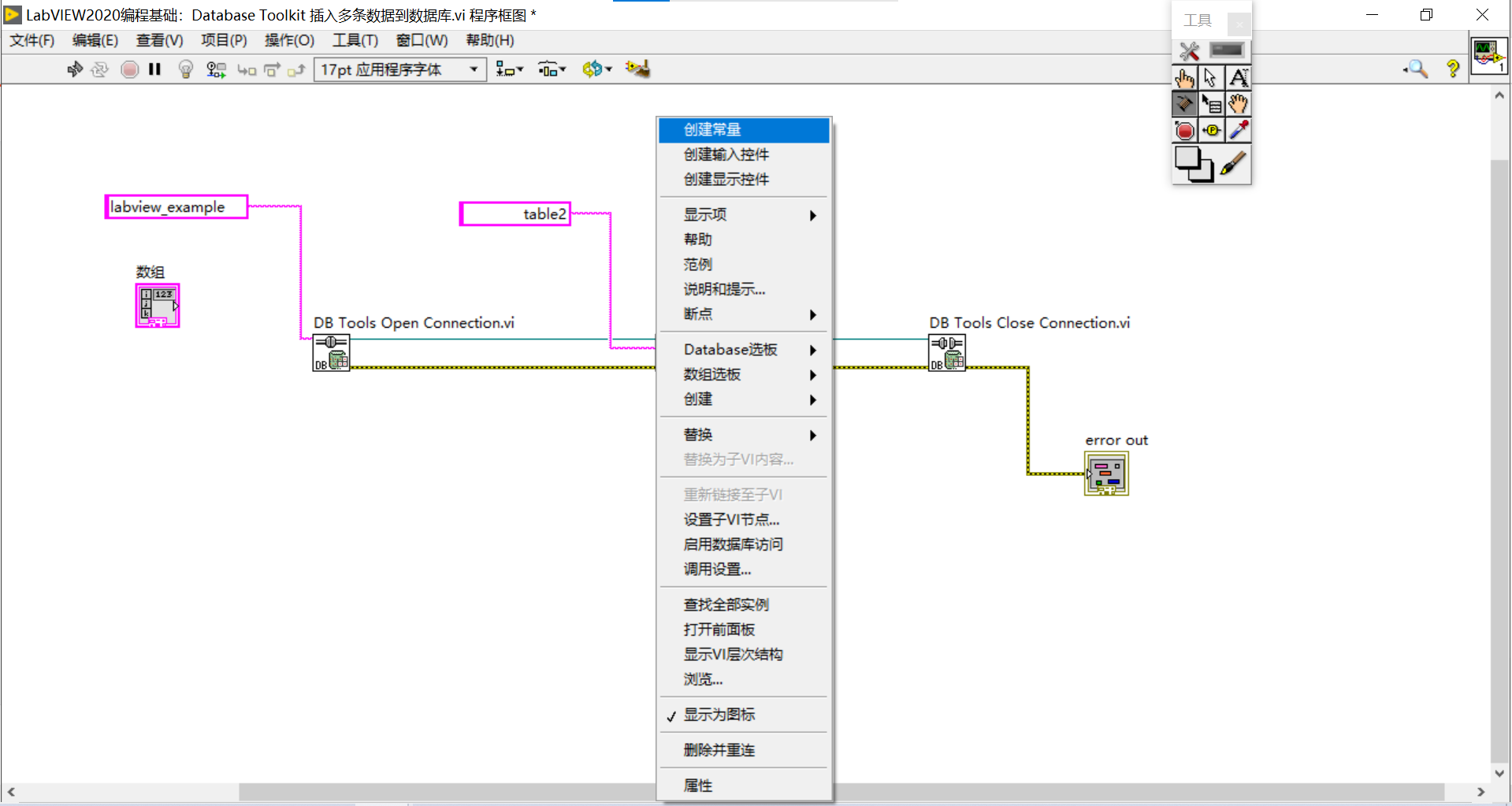Abort execution with the red stop icon
This screenshot has height=806, width=1512.
[129, 69]
